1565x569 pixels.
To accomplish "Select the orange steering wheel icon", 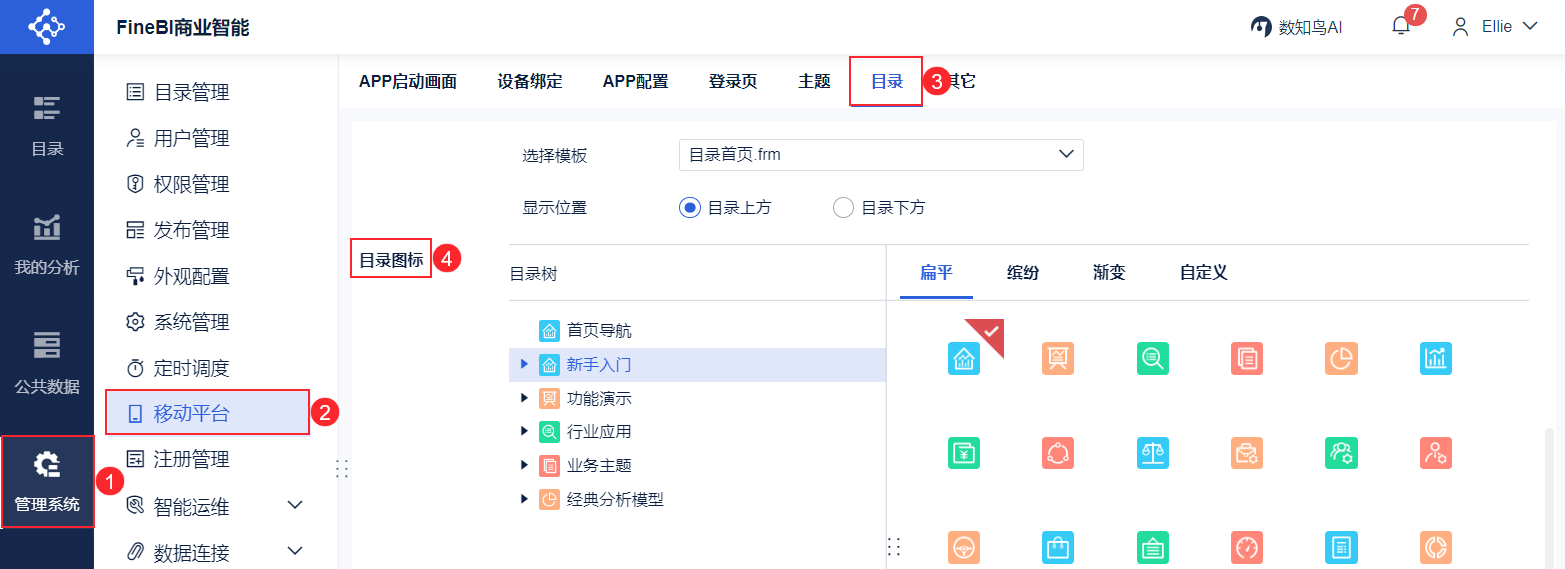I will [963, 547].
